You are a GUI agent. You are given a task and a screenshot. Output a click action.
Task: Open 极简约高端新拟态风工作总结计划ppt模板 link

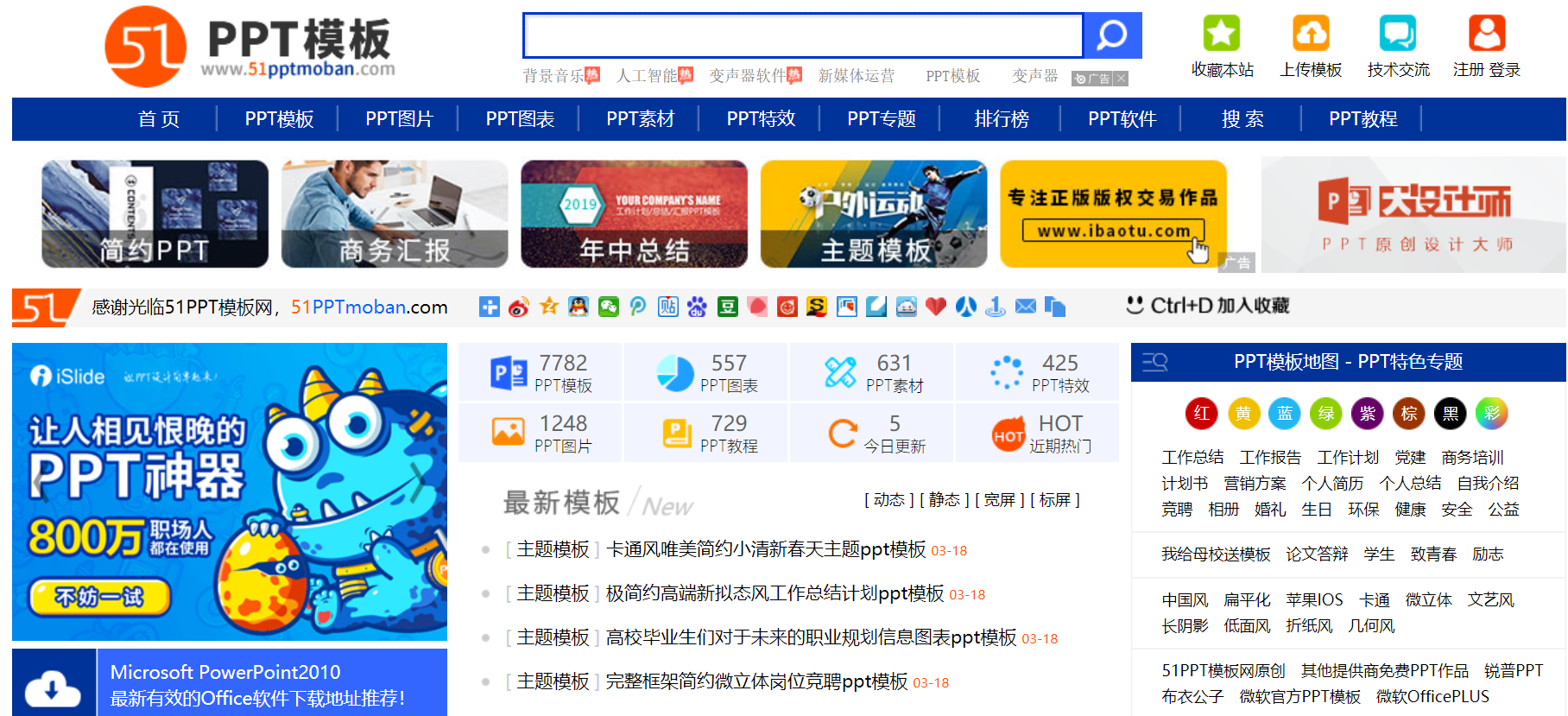pyautogui.click(x=775, y=593)
